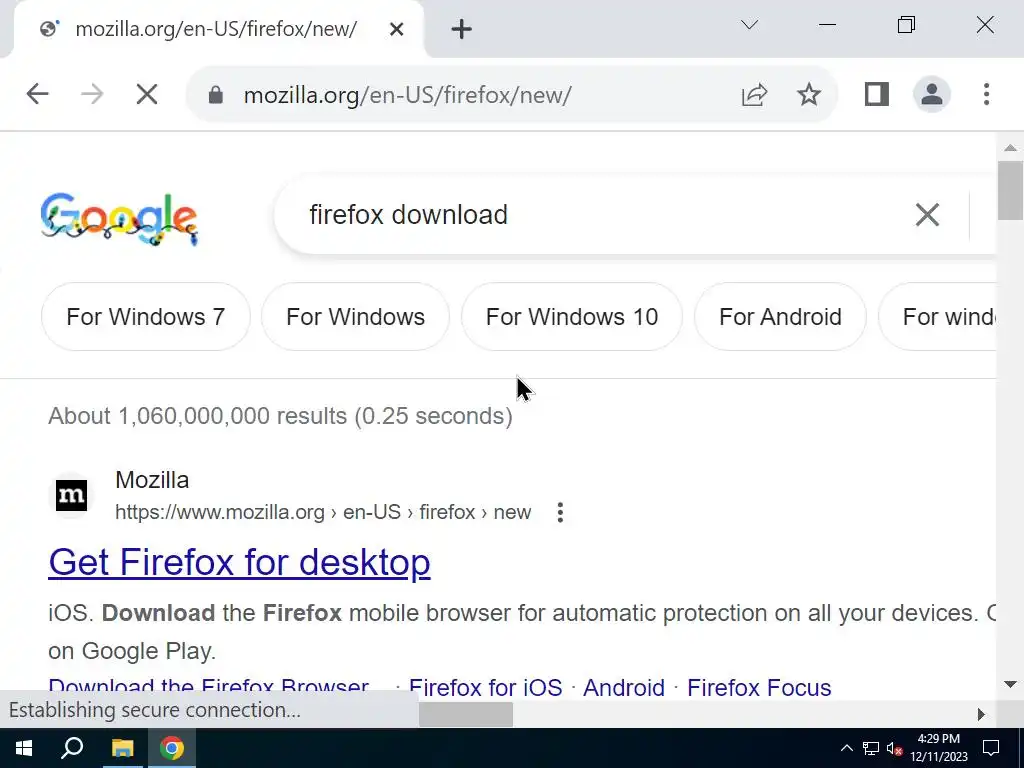Filter results with For Windows 7 chip
The width and height of the screenshot is (1024, 768).
pos(146,317)
